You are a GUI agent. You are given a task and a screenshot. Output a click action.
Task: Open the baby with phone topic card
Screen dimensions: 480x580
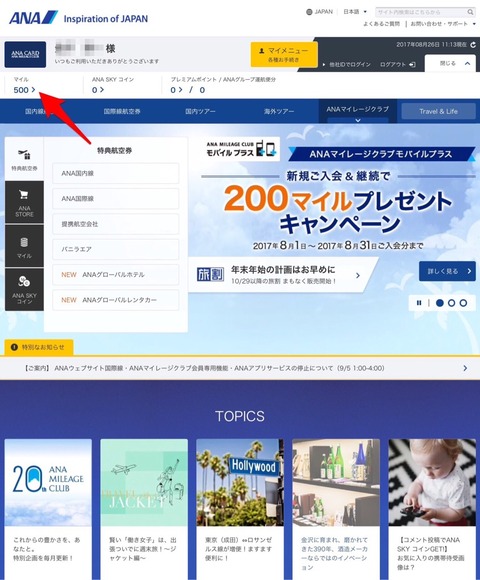432,509
